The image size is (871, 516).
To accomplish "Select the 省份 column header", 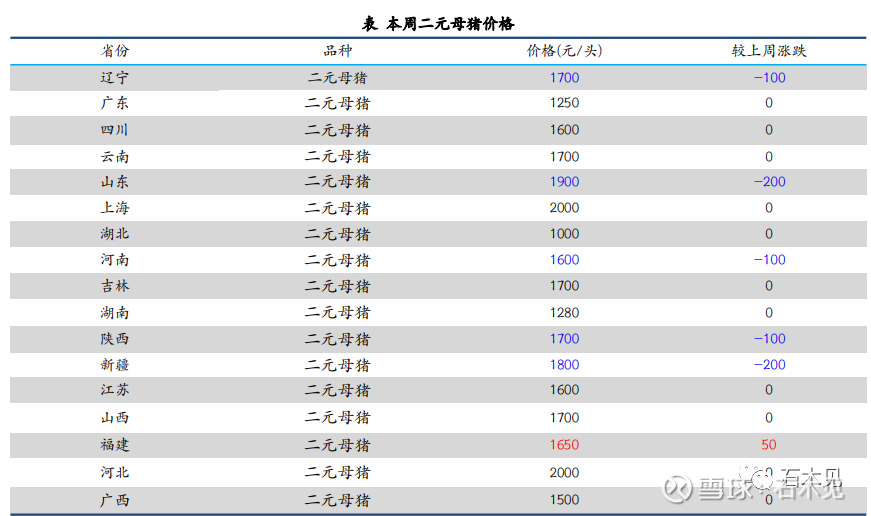I will pyautogui.click(x=115, y=51).
